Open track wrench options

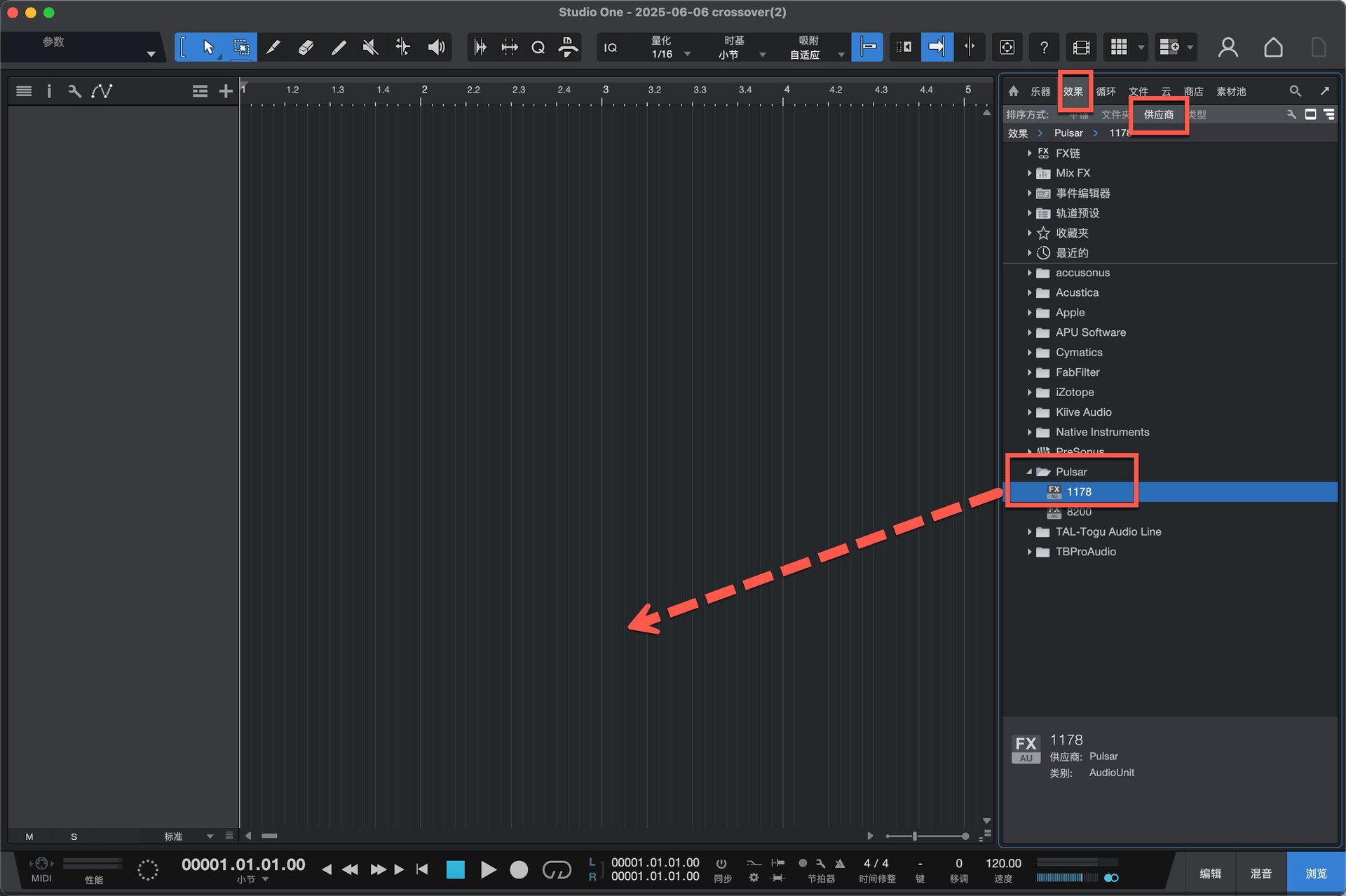pos(74,91)
